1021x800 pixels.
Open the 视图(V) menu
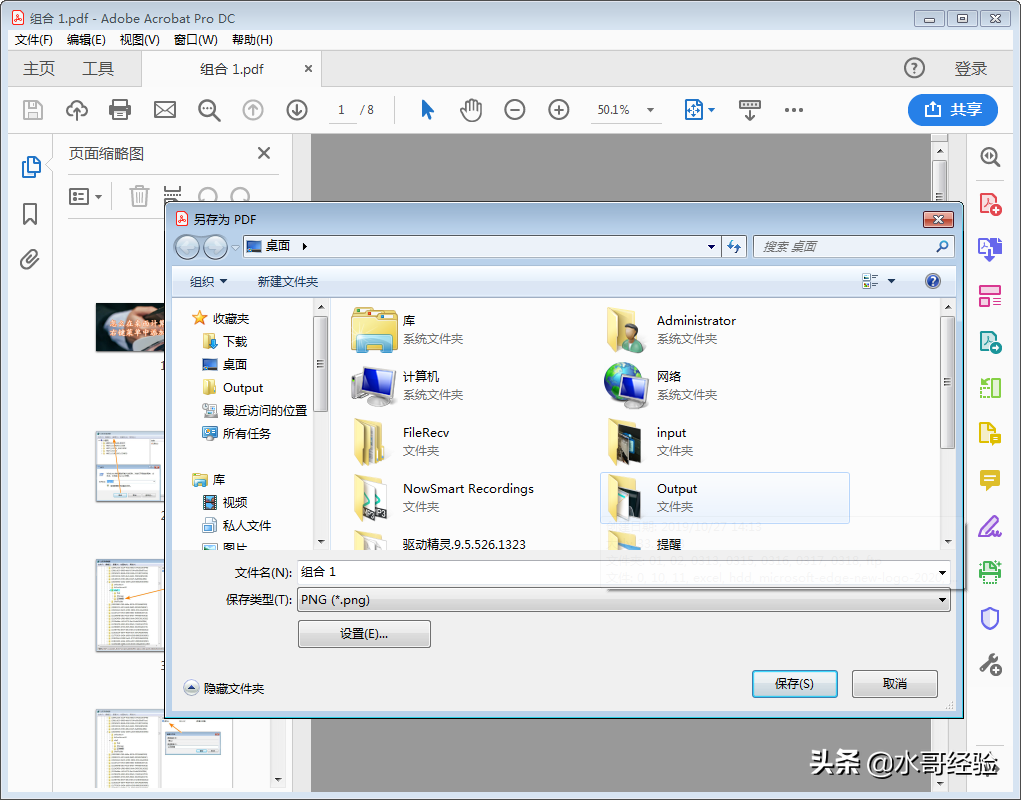[139, 40]
